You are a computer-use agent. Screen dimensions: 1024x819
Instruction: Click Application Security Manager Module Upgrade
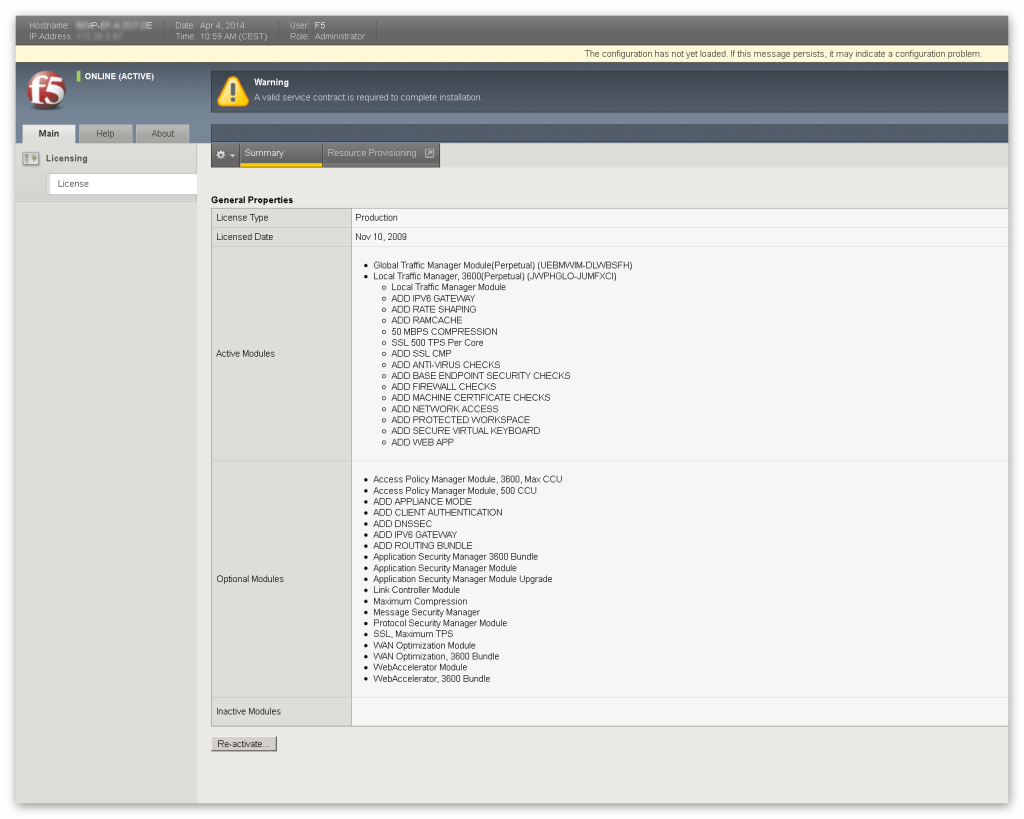462,579
